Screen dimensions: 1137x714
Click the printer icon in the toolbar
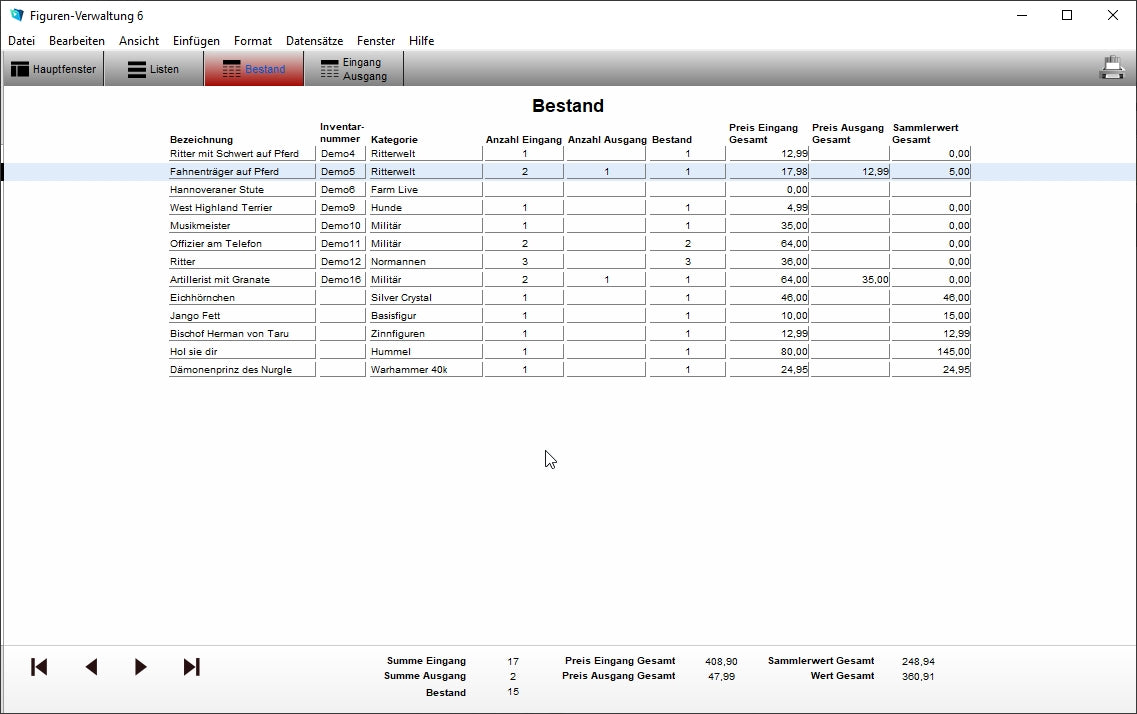click(x=1112, y=68)
